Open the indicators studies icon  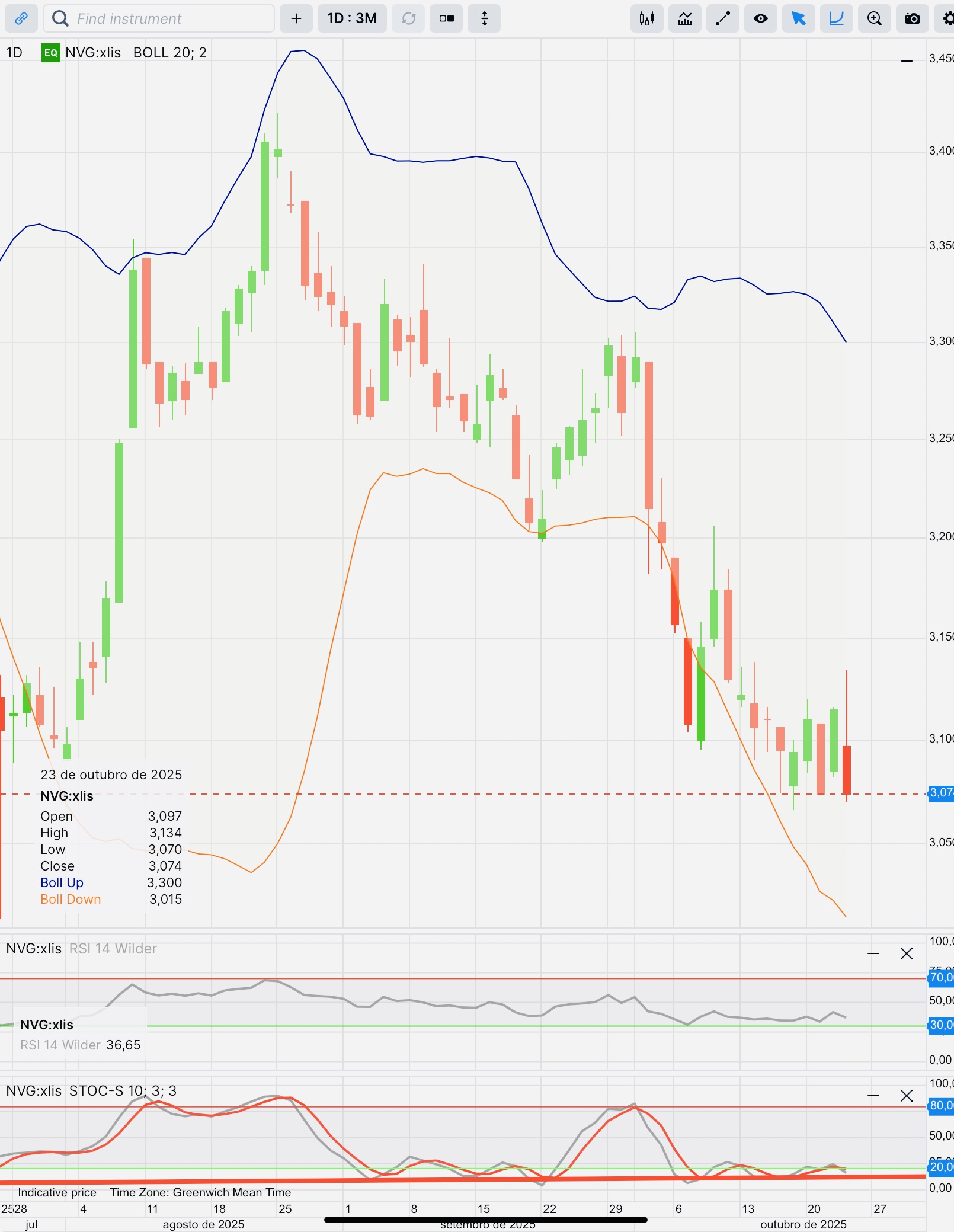pyautogui.click(x=685, y=18)
